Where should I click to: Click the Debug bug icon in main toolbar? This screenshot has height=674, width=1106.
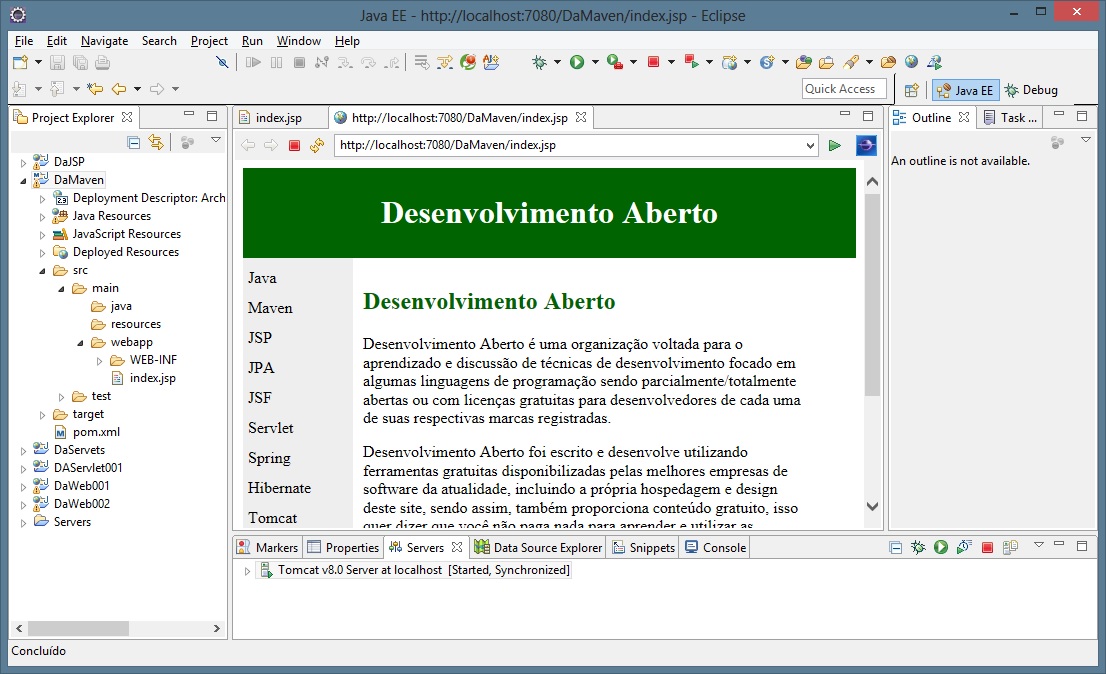[540, 62]
